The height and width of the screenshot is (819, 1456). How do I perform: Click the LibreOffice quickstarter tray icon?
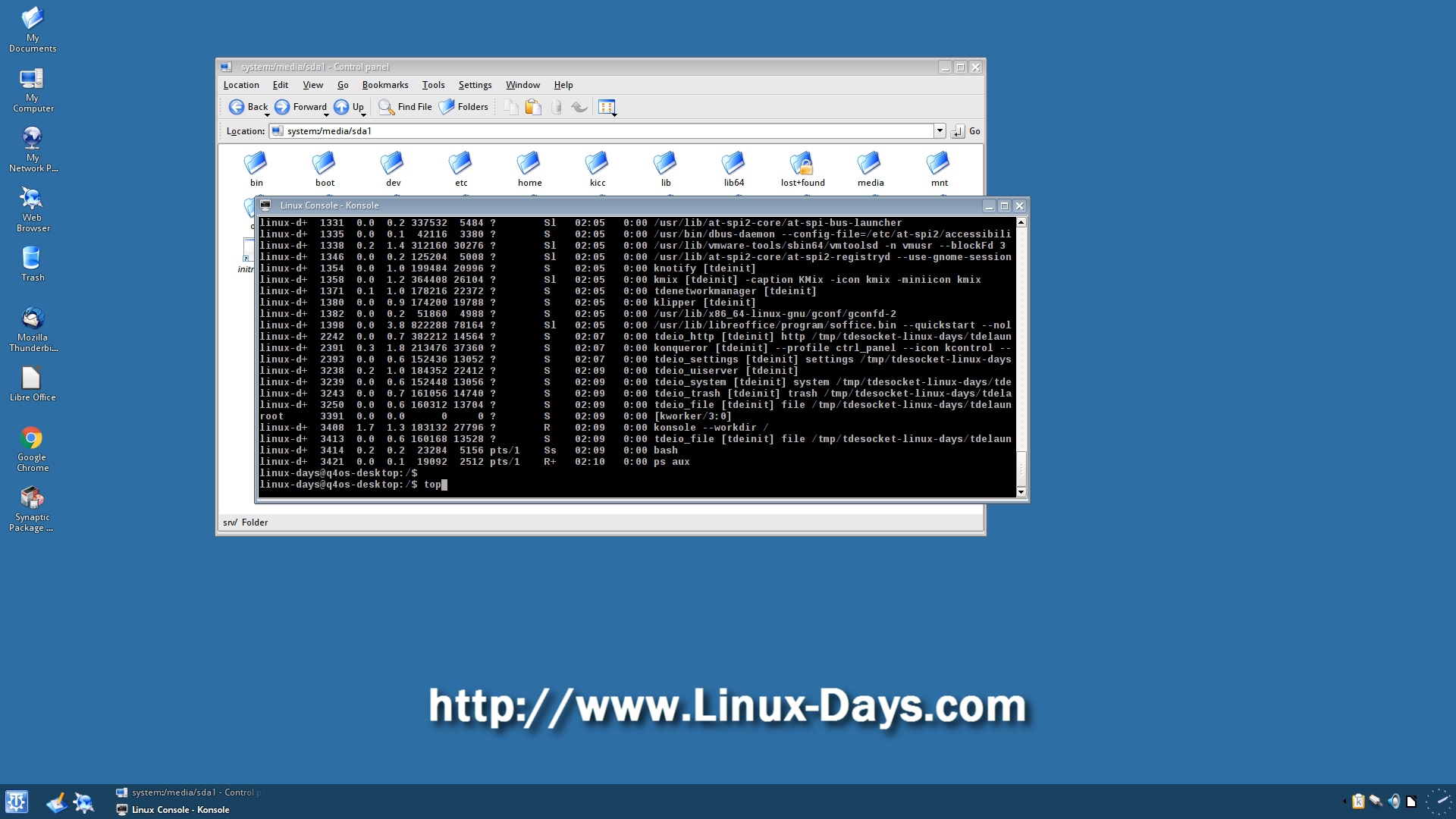coord(1411,802)
